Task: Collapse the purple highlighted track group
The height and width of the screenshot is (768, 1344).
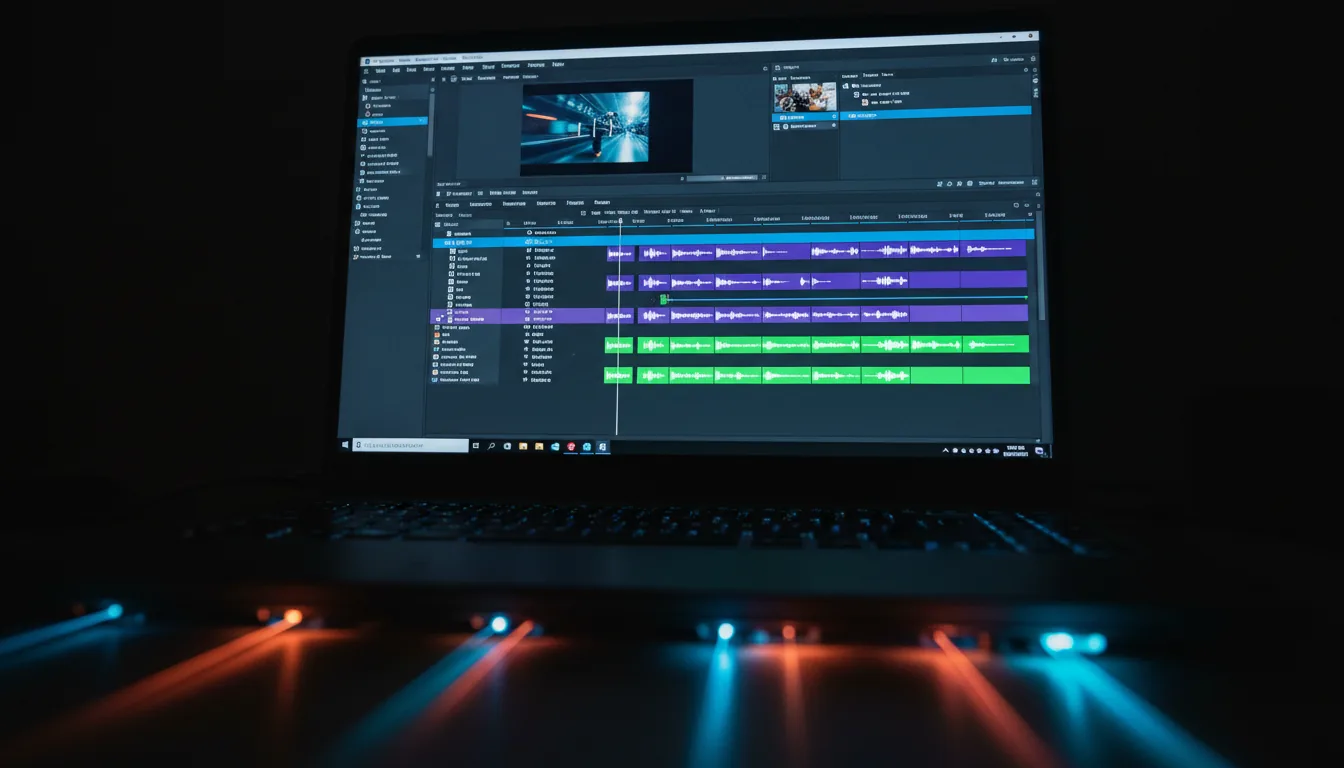Action: tap(440, 318)
